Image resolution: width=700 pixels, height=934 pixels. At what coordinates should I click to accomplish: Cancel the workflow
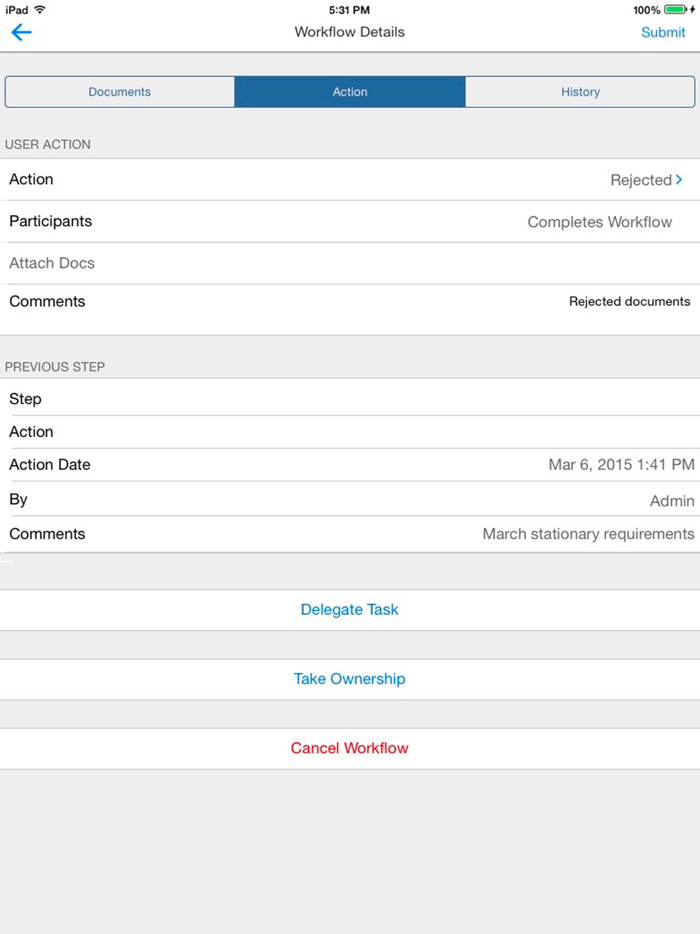pyautogui.click(x=349, y=747)
